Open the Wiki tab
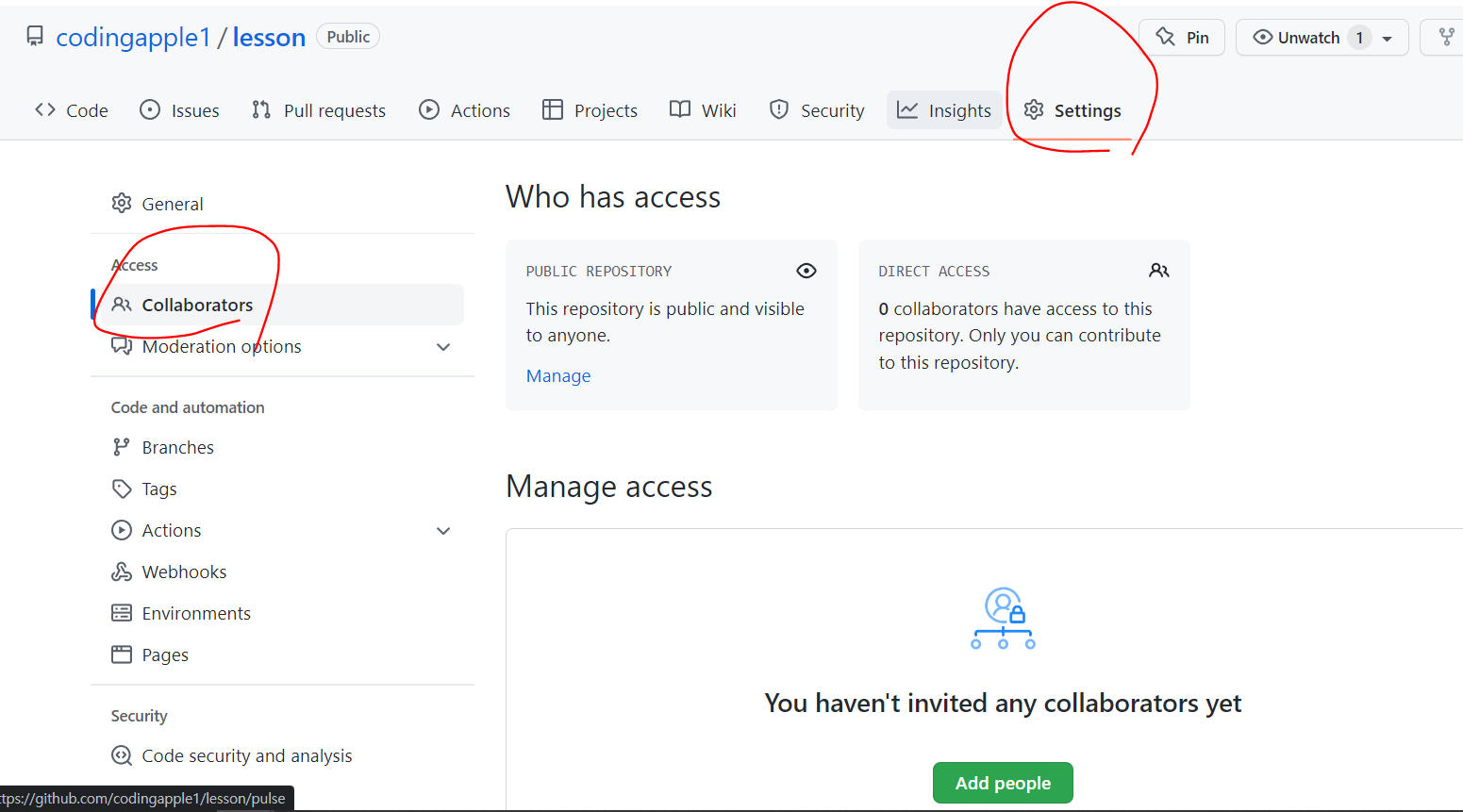Screen dimensions: 1463x812 click(703, 110)
